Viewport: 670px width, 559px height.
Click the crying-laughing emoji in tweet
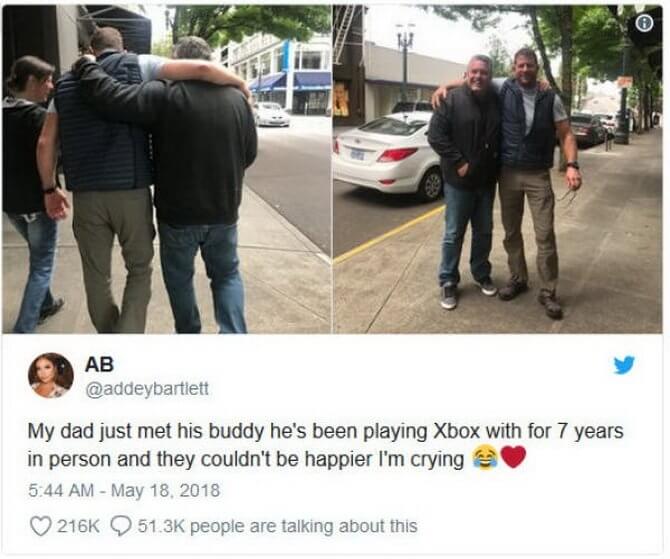pyautogui.click(x=483, y=459)
